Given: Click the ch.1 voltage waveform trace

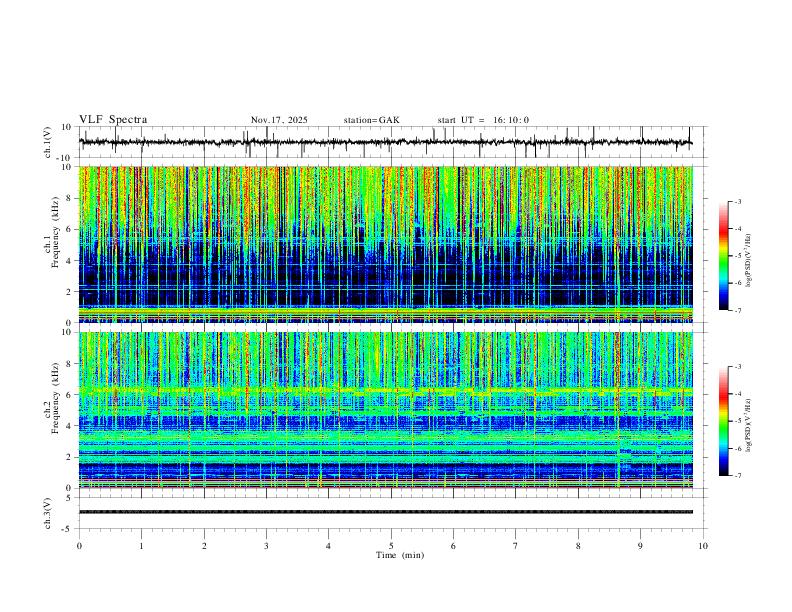Looking at the screenshot, I should pos(385,142).
